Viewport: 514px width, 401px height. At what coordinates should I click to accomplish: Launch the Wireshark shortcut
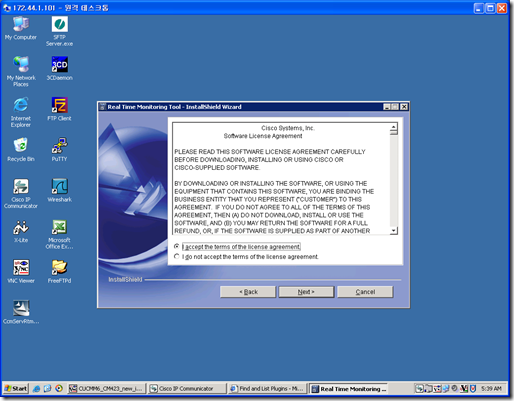59,190
